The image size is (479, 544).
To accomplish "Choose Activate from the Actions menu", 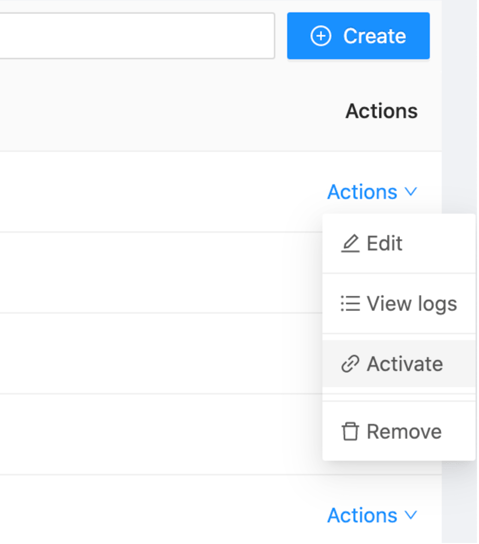I will (399, 364).
